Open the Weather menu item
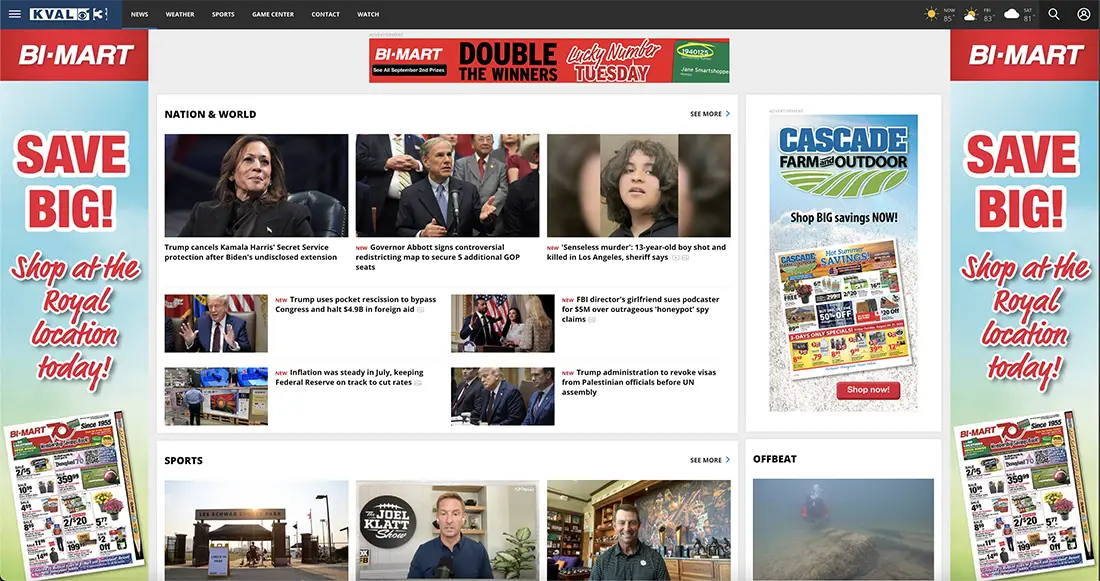The width and height of the screenshot is (1100, 581). pyautogui.click(x=180, y=14)
